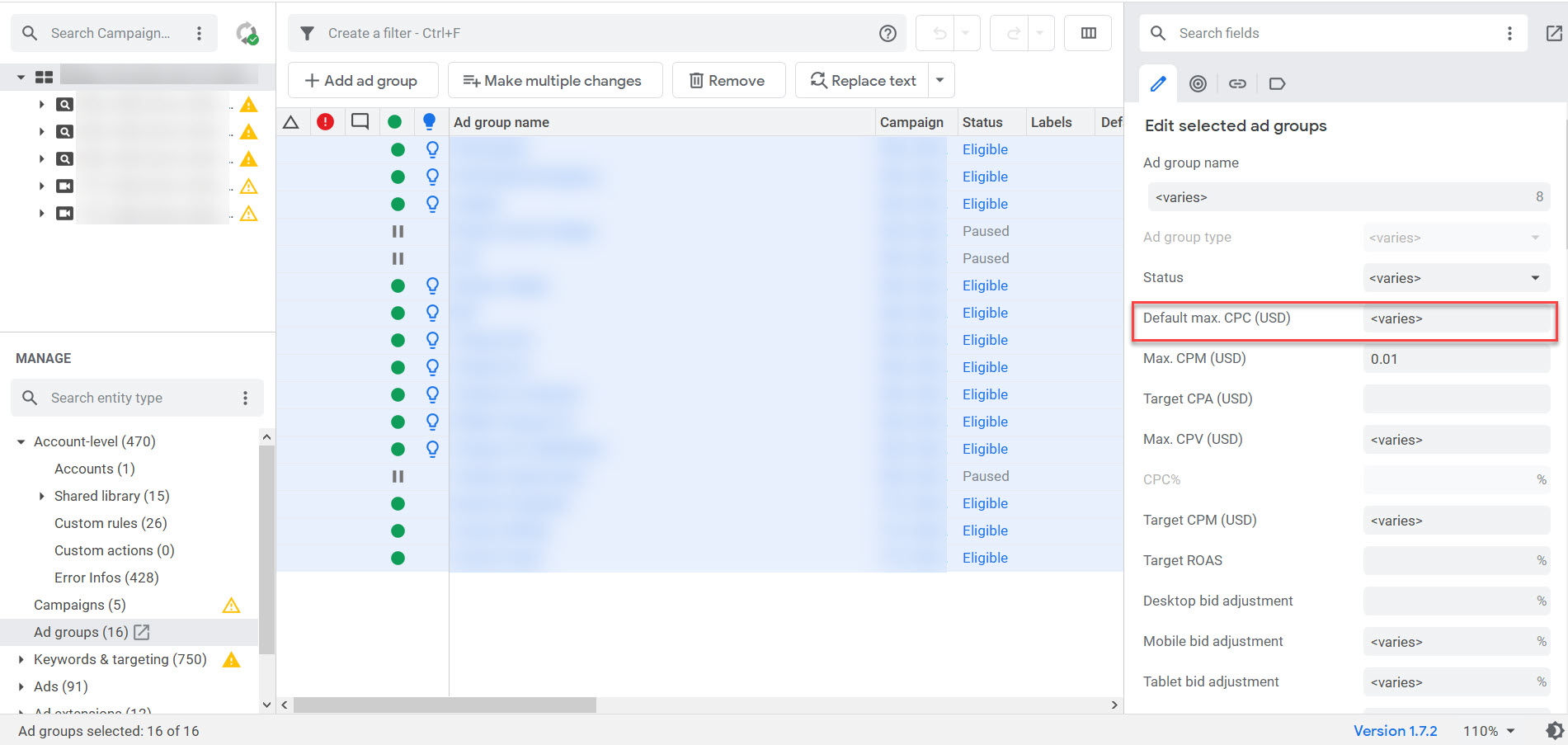1568x745 pixels.
Task: Open the Status dropdown showing varies
Action: coord(1455,278)
